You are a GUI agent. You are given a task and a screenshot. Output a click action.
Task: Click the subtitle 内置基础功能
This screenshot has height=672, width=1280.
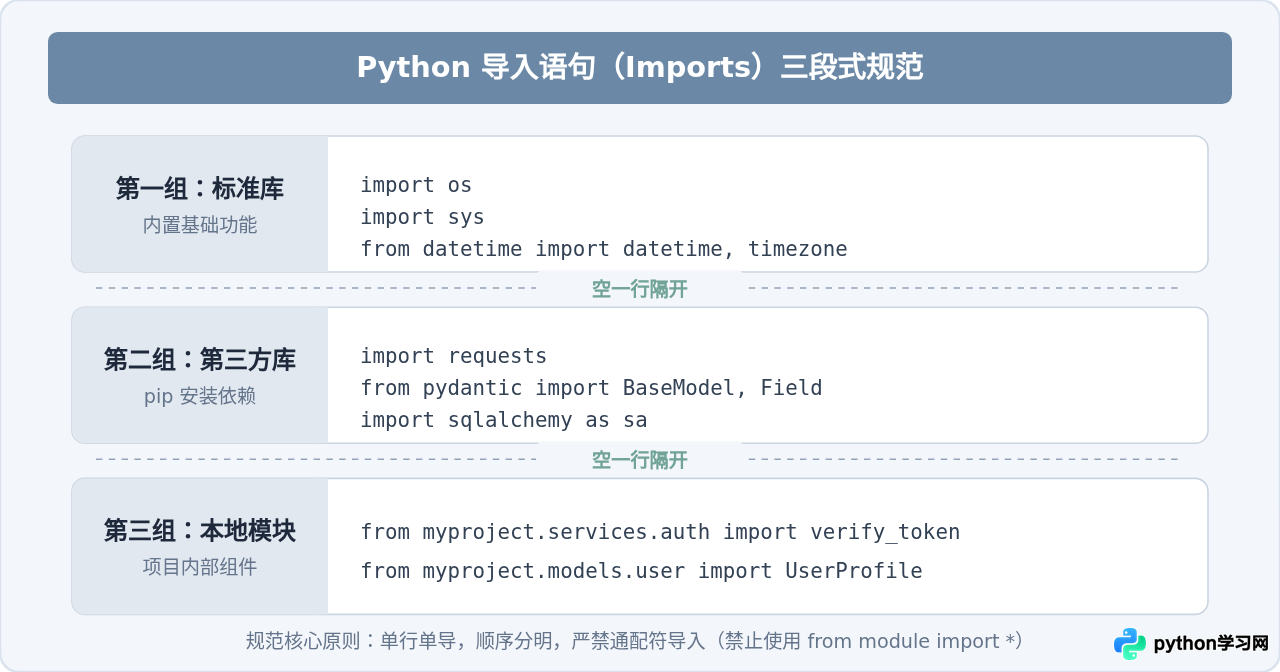point(200,225)
